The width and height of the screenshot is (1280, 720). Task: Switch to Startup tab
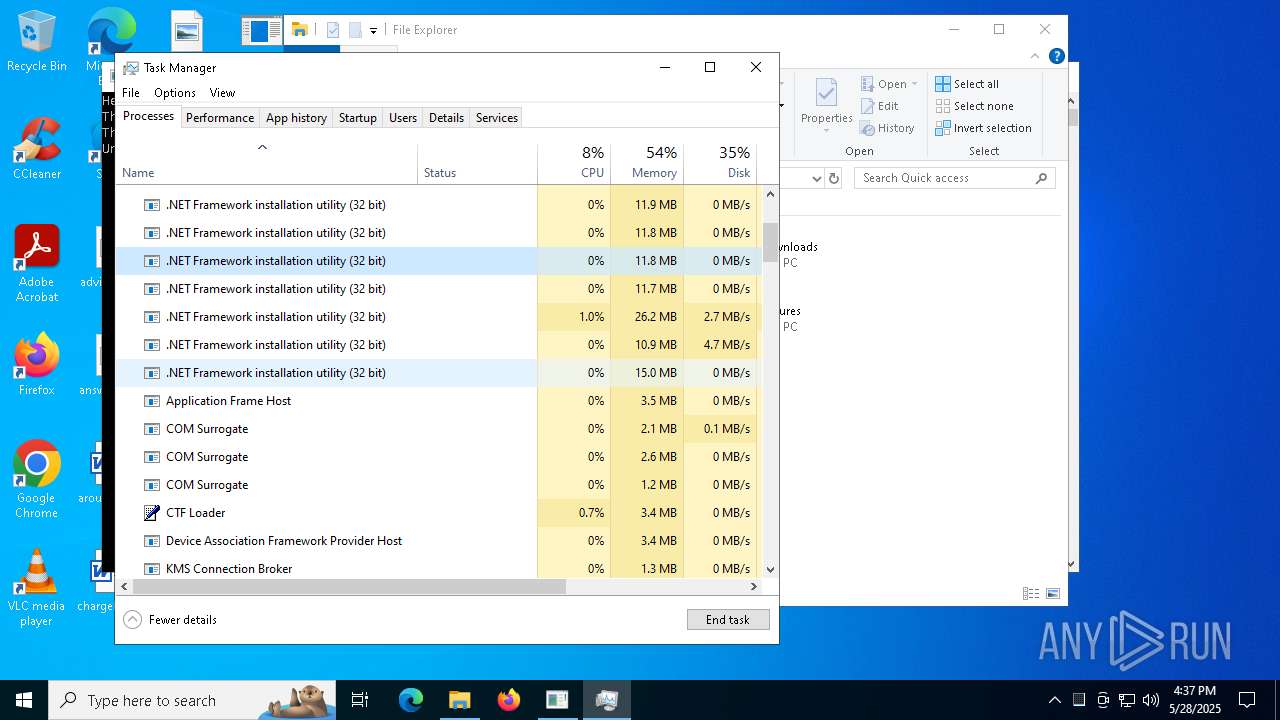point(357,118)
